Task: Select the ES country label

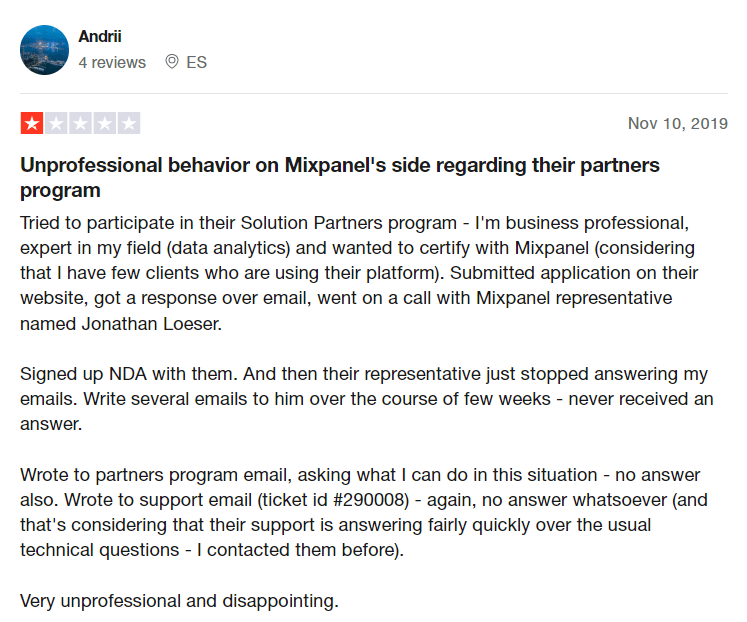Action: point(197,62)
